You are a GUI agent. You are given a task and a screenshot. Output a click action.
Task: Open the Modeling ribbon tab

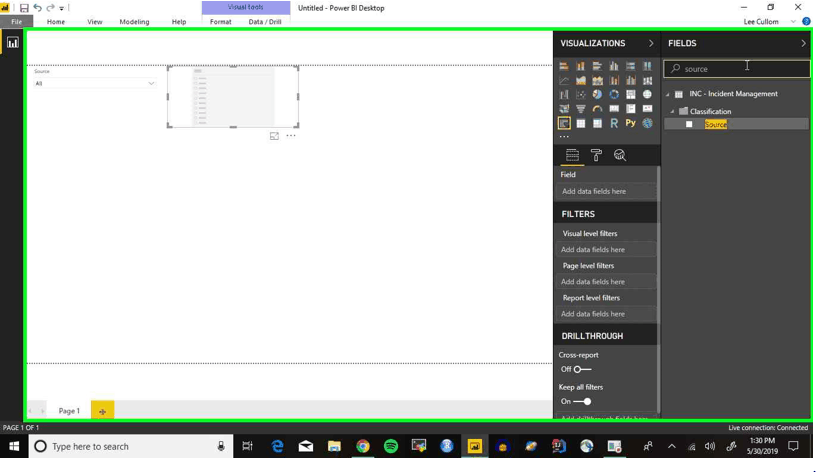click(x=134, y=22)
